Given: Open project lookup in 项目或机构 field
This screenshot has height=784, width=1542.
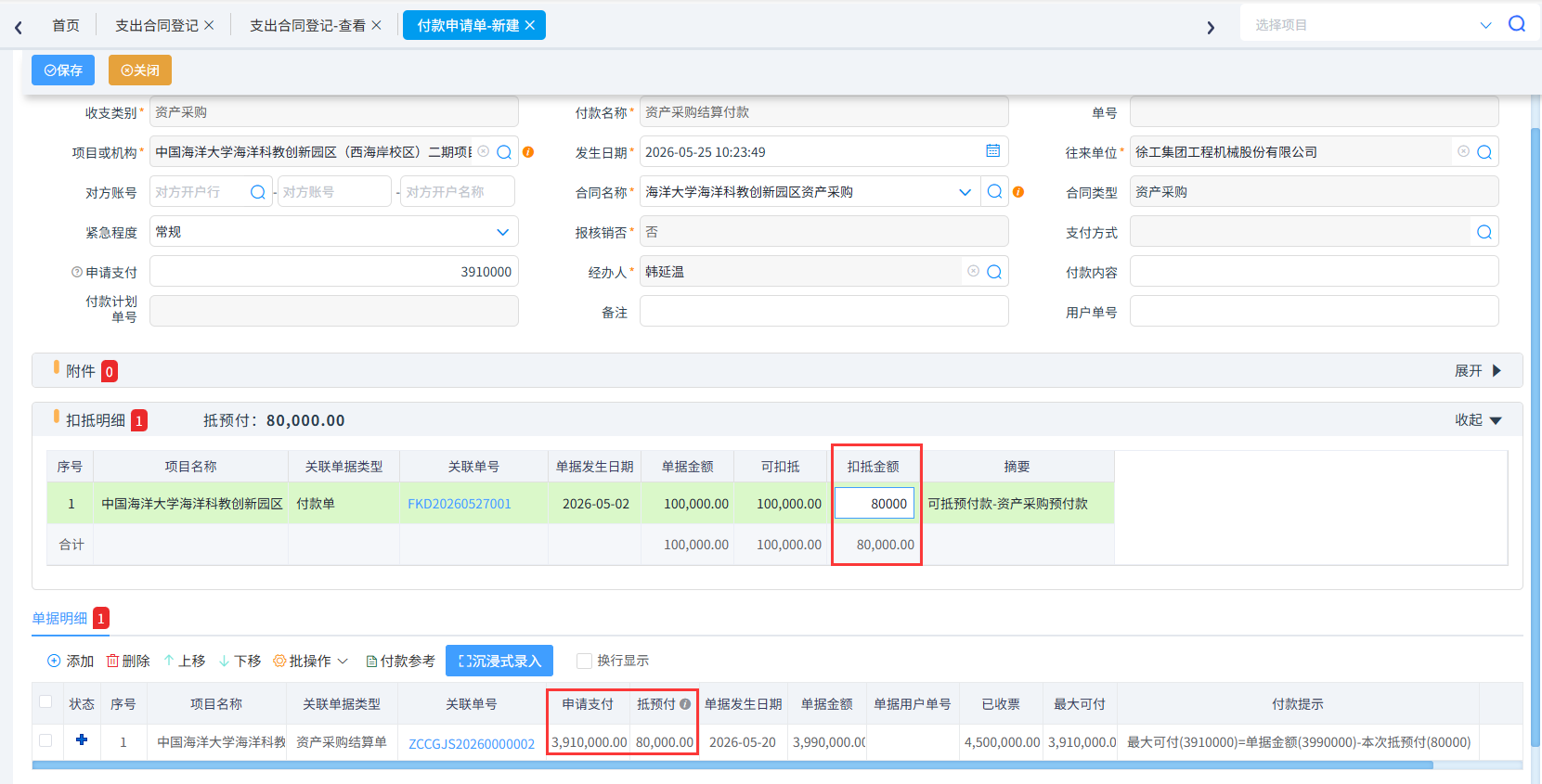Looking at the screenshot, I should click(x=504, y=152).
